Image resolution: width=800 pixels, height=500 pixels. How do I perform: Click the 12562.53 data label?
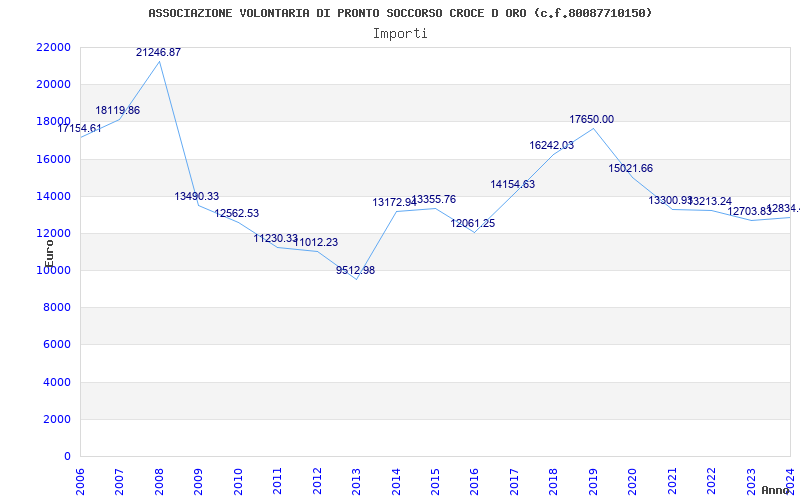point(236,214)
